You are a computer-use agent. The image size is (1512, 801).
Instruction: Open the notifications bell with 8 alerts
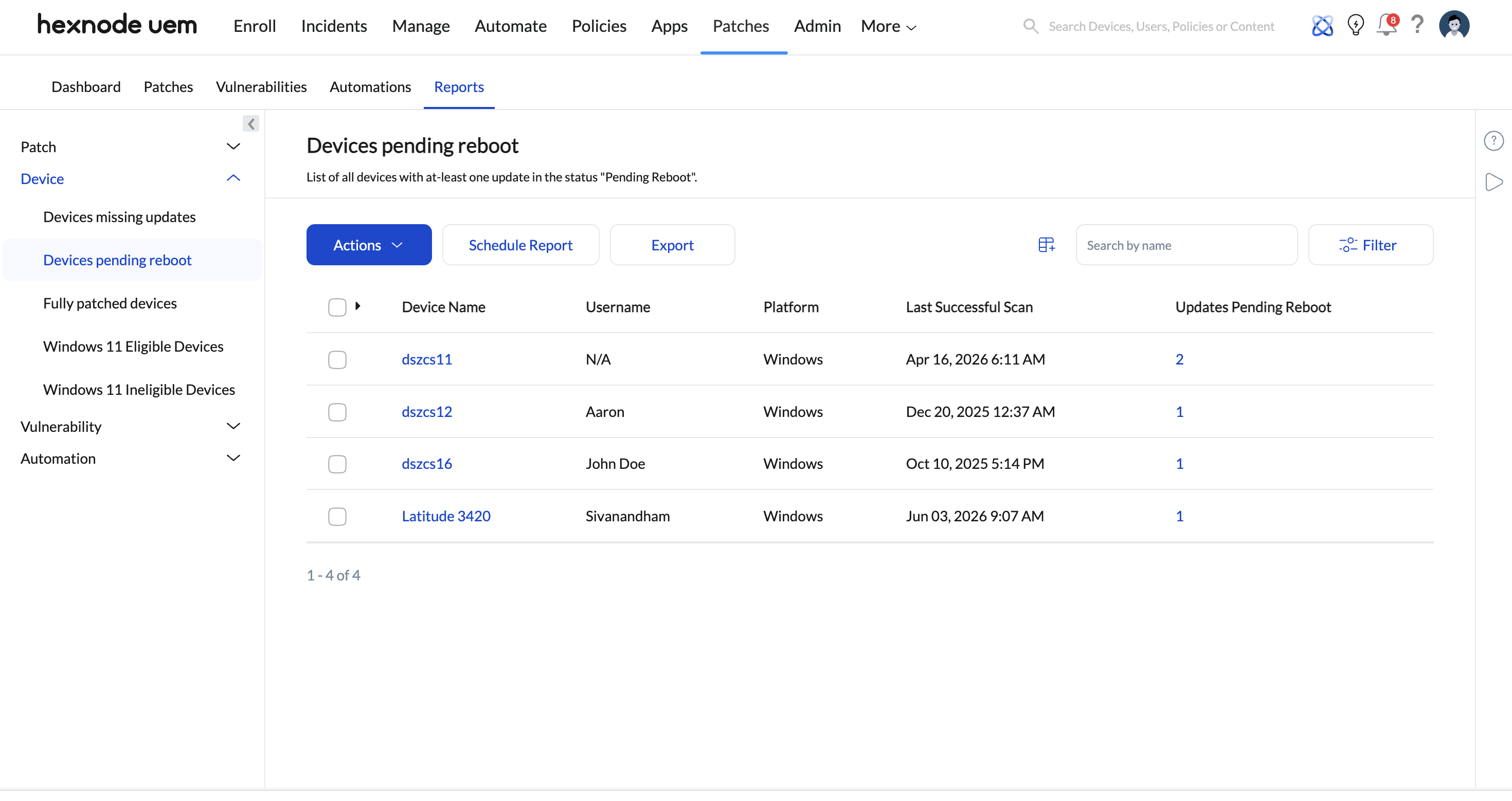point(1388,25)
